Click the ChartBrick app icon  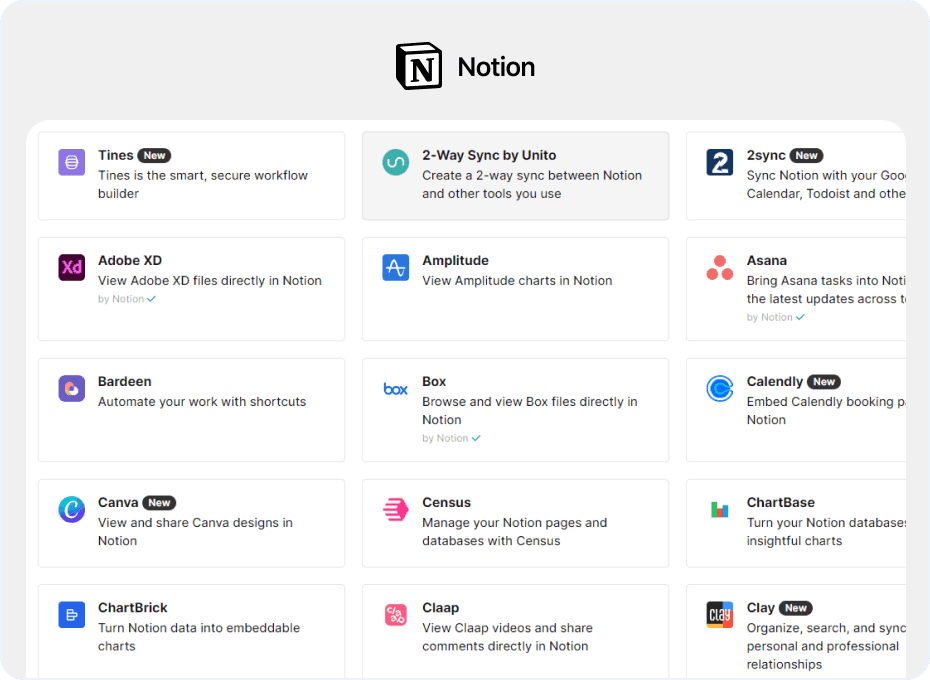click(x=71, y=614)
